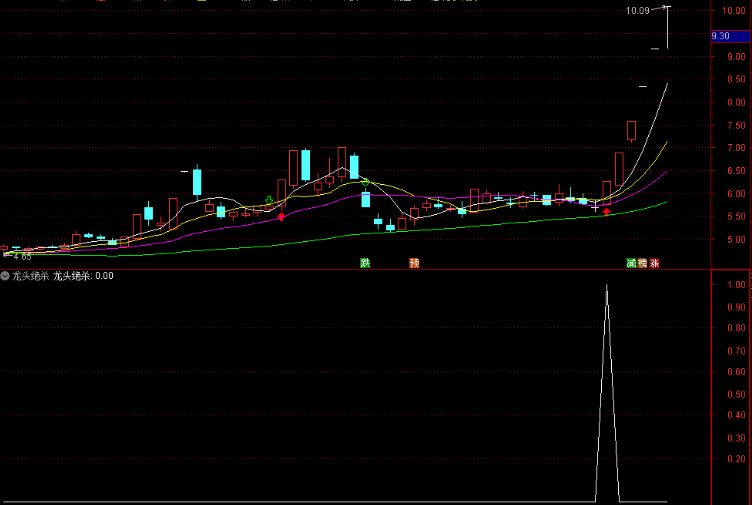Click the 10.09 high price label
Screen dimensions: 752x505
click(x=638, y=11)
